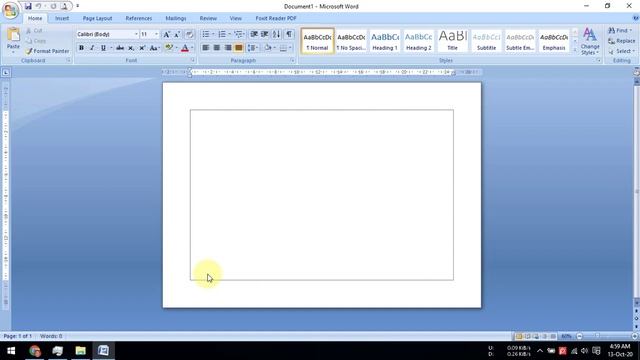Open the Font dialog launcher
The height and width of the screenshot is (360, 640).
193,60
